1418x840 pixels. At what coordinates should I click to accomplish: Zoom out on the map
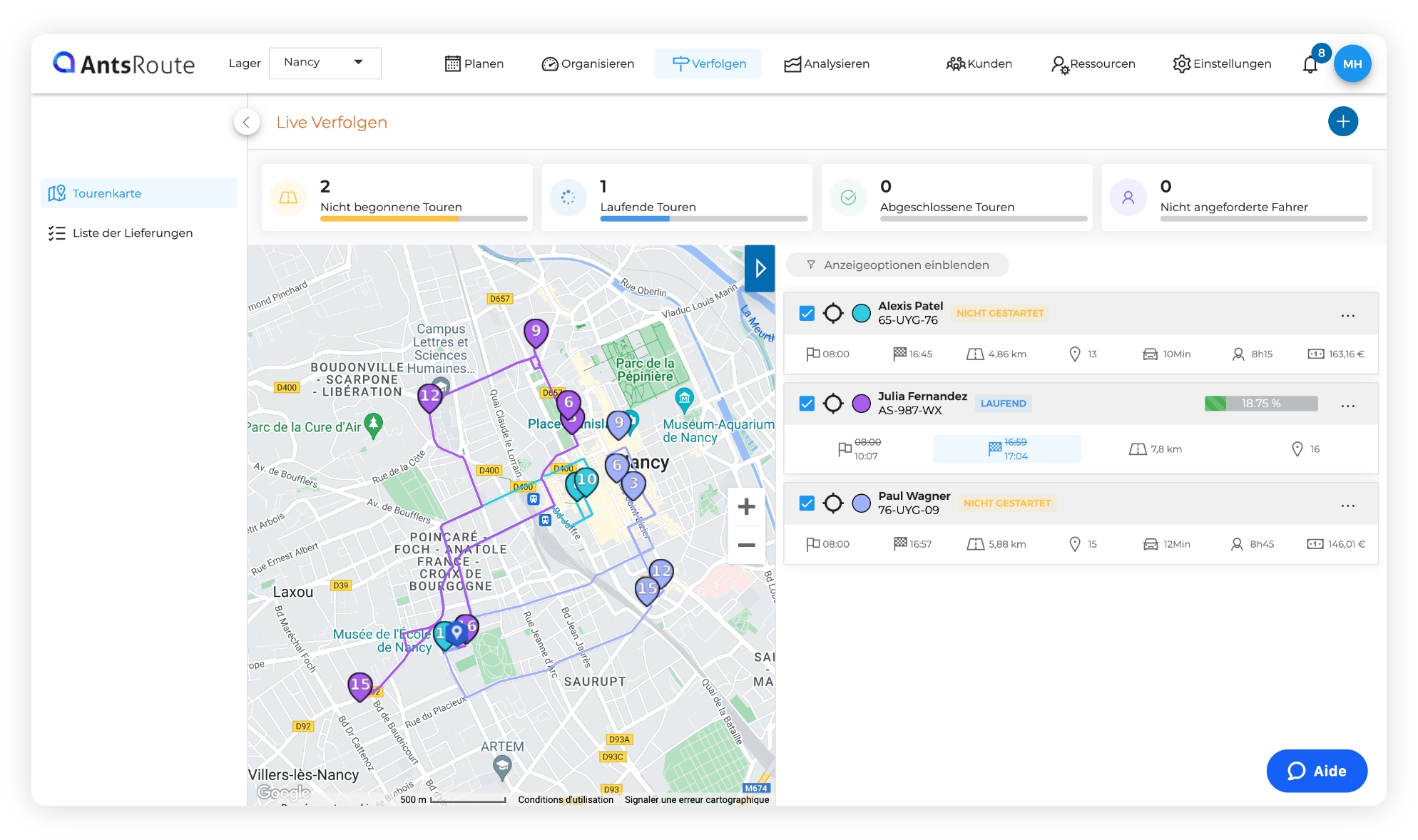click(746, 546)
